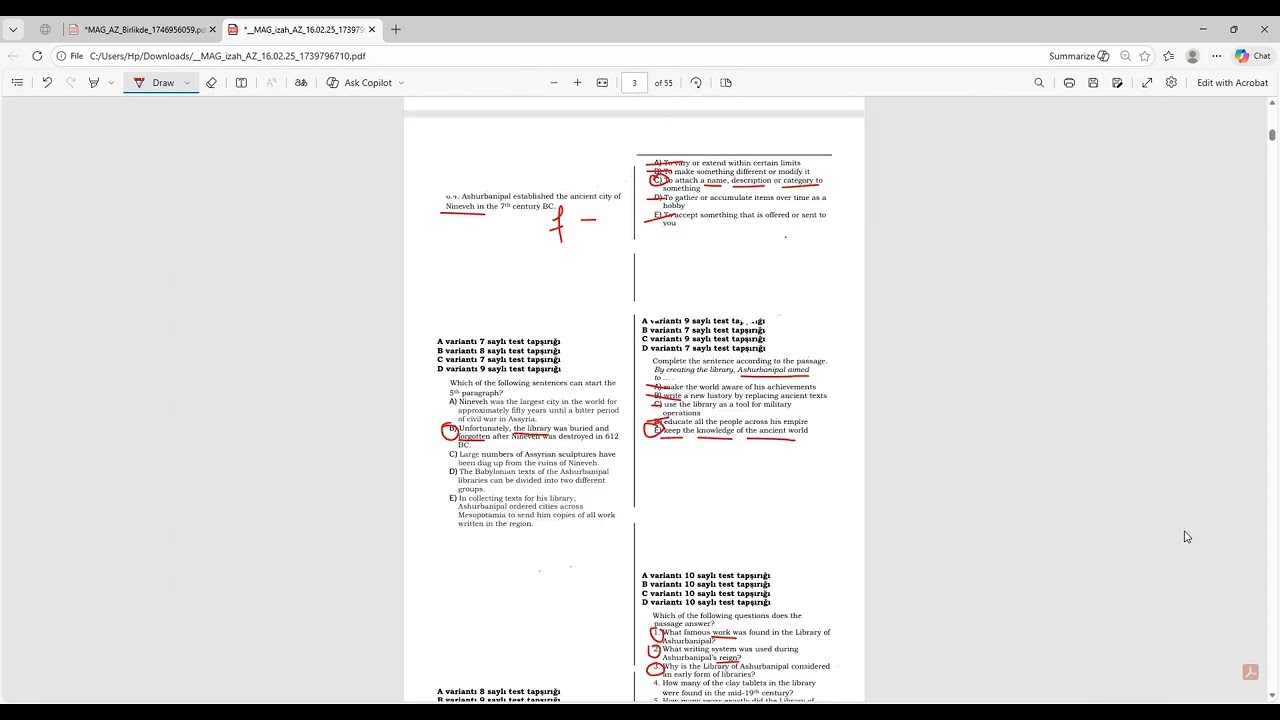Click the Read aloud icon
The width and height of the screenshot is (1280, 720).
[271, 83]
